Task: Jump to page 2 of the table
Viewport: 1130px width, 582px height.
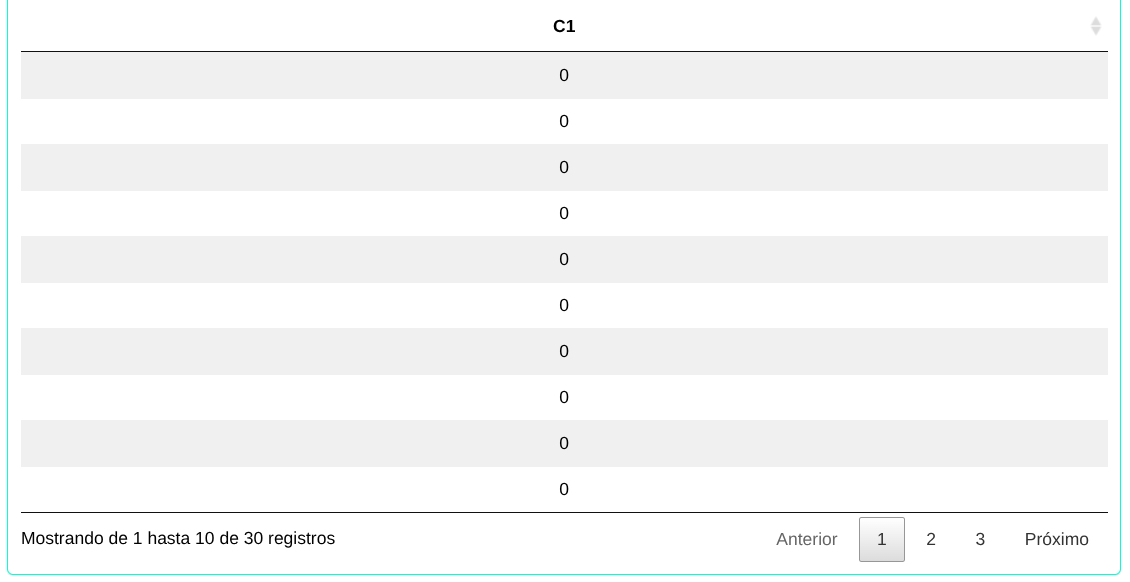Action: [931, 539]
